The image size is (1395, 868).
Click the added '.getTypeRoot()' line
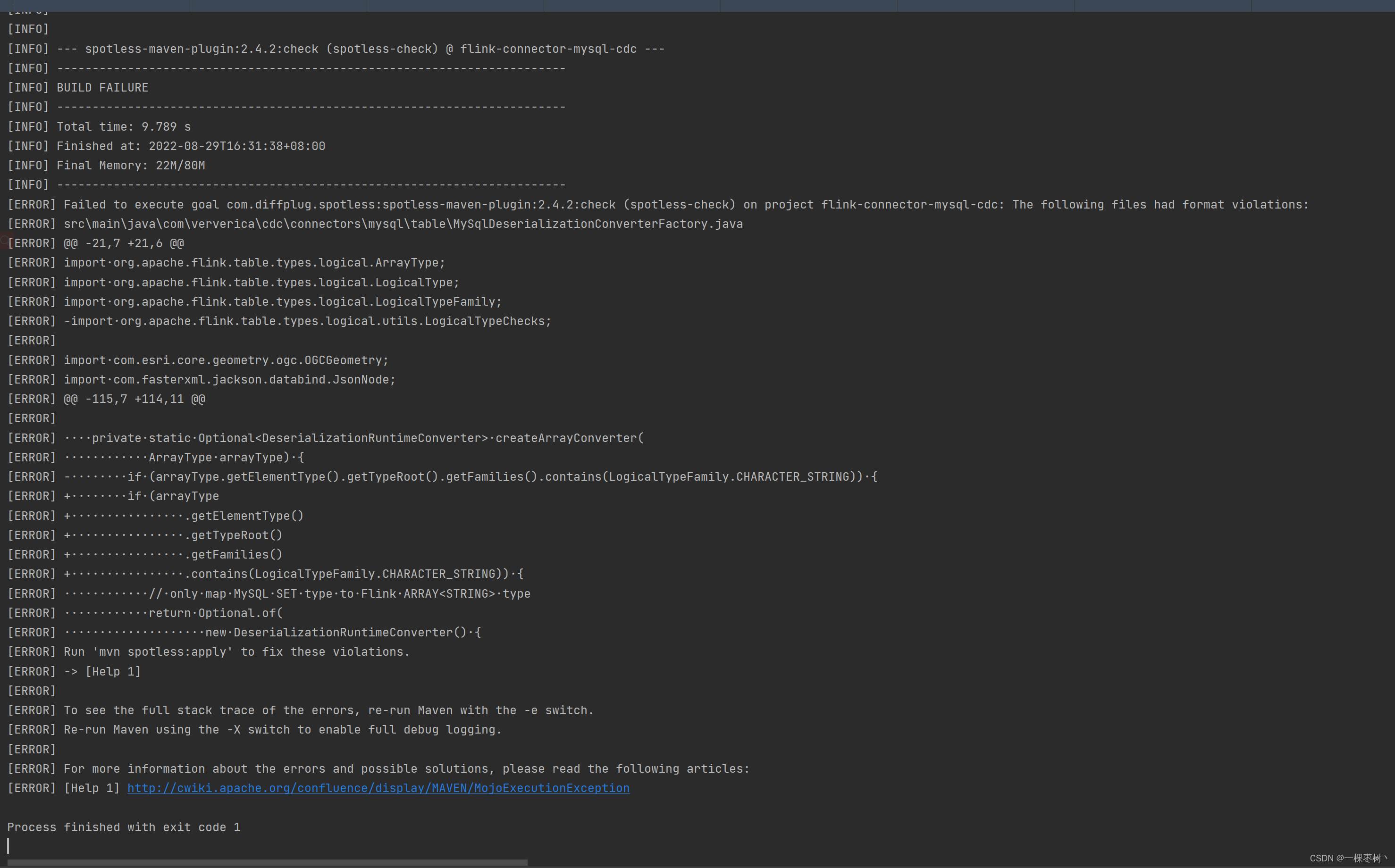tap(145, 535)
